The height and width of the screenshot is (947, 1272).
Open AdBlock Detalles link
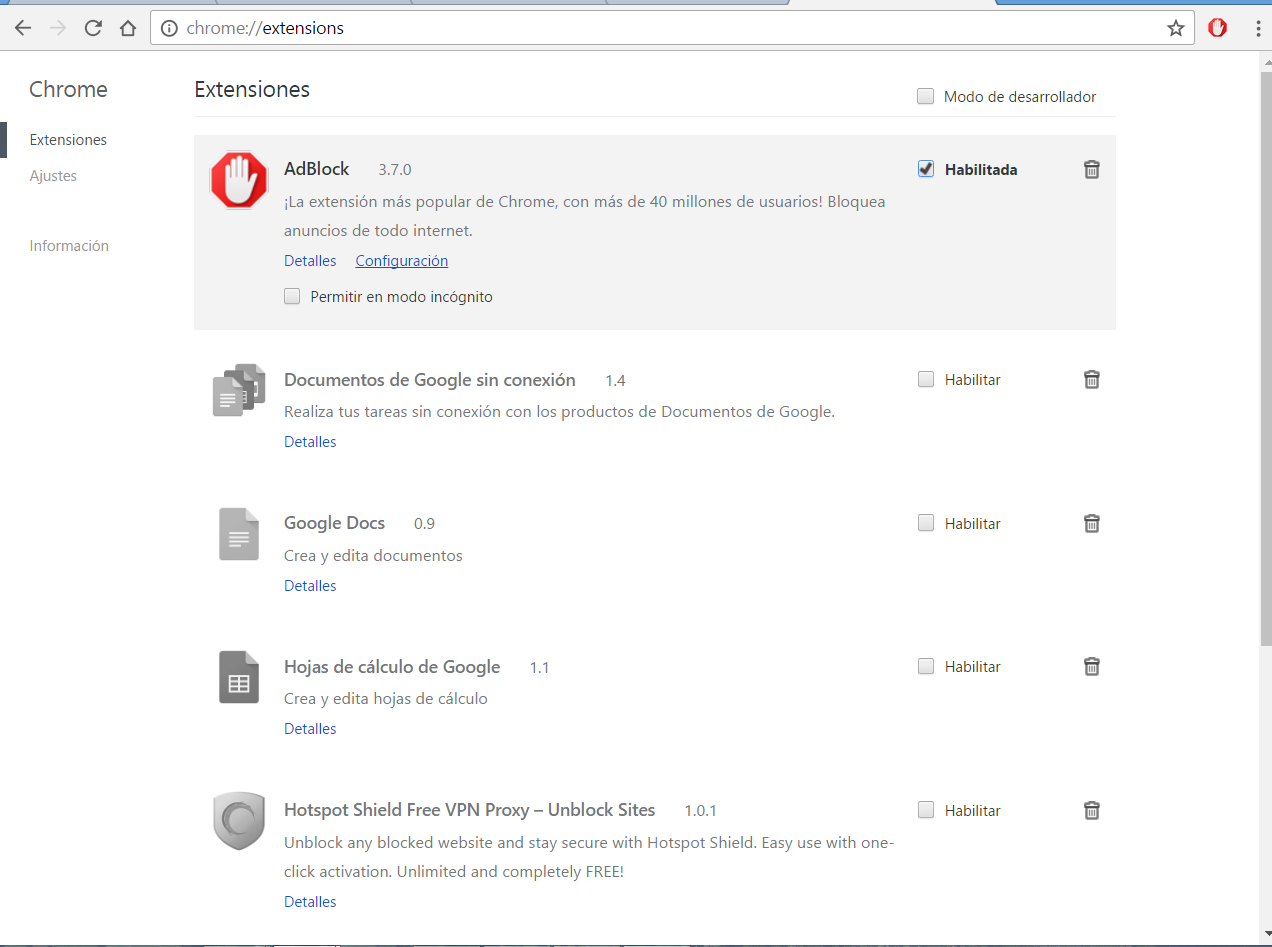(310, 261)
